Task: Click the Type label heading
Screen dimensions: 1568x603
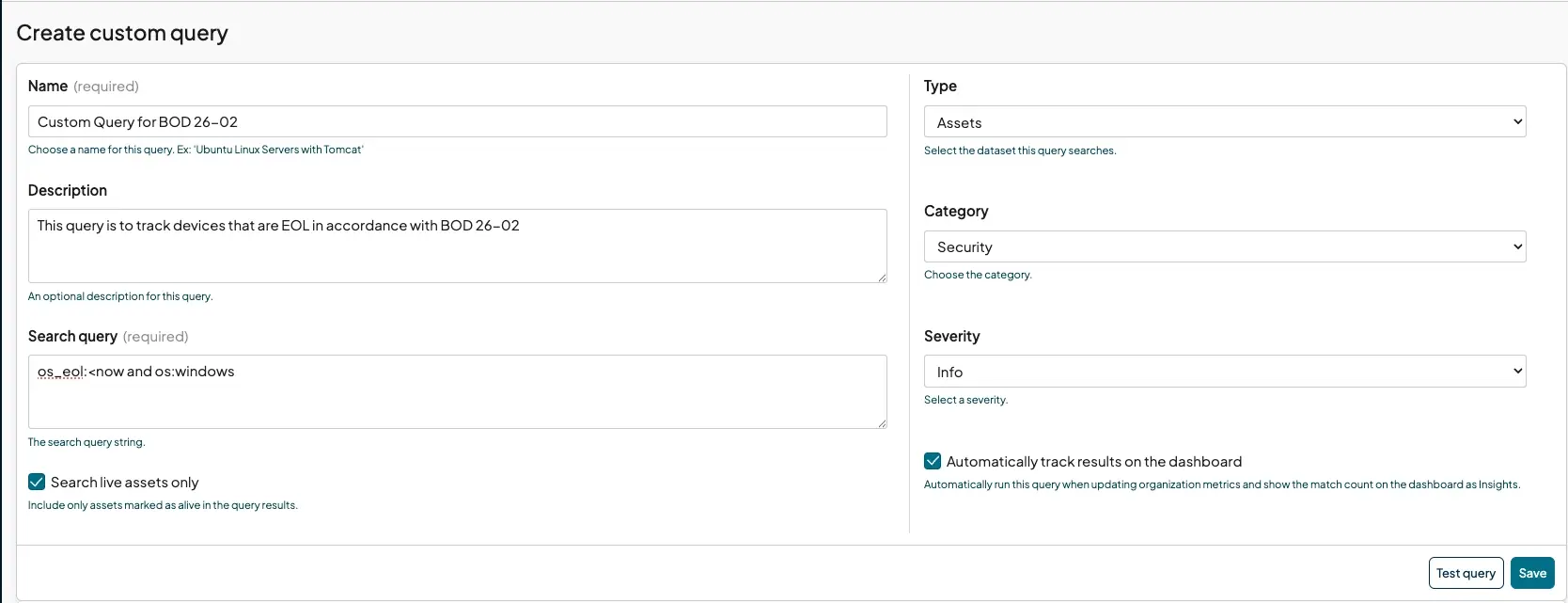Action: [x=940, y=87]
